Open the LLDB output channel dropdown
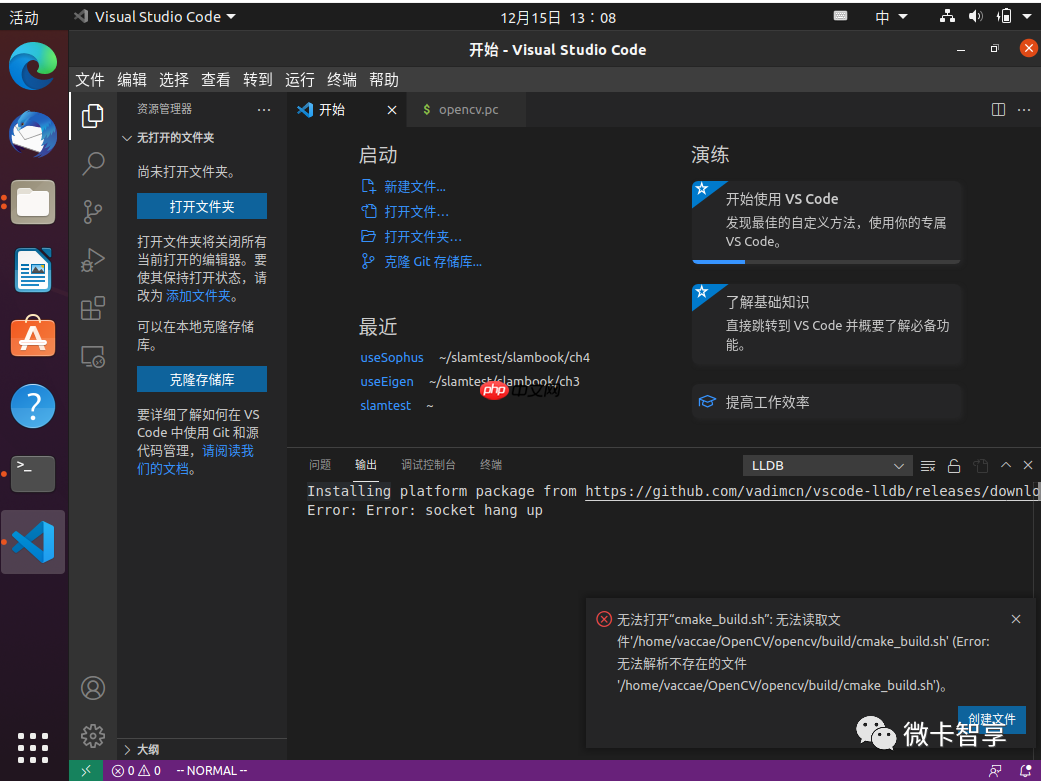 coord(826,465)
